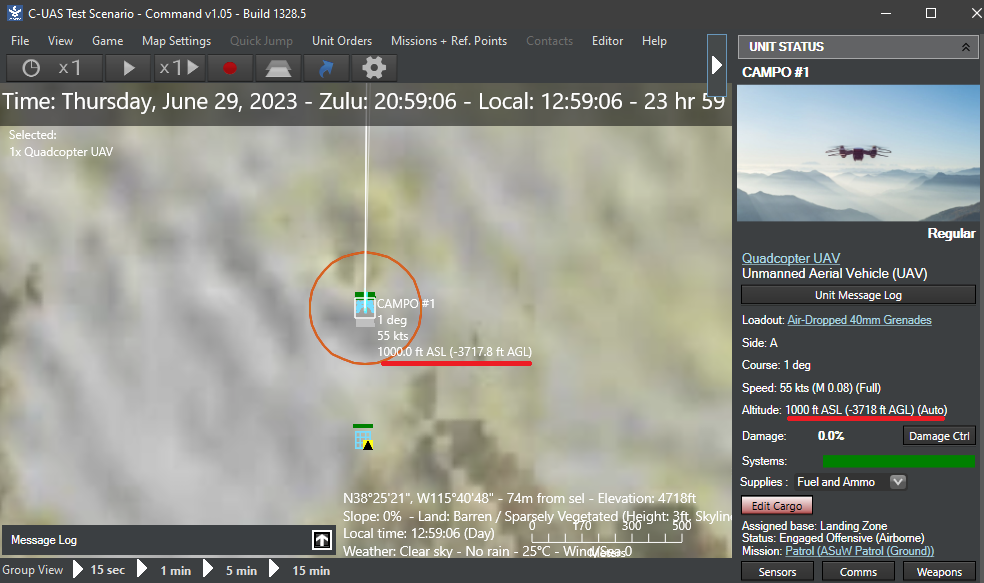Open the Quadcopter UAV database link
This screenshot has width=984, height=583.
(791, 258)
